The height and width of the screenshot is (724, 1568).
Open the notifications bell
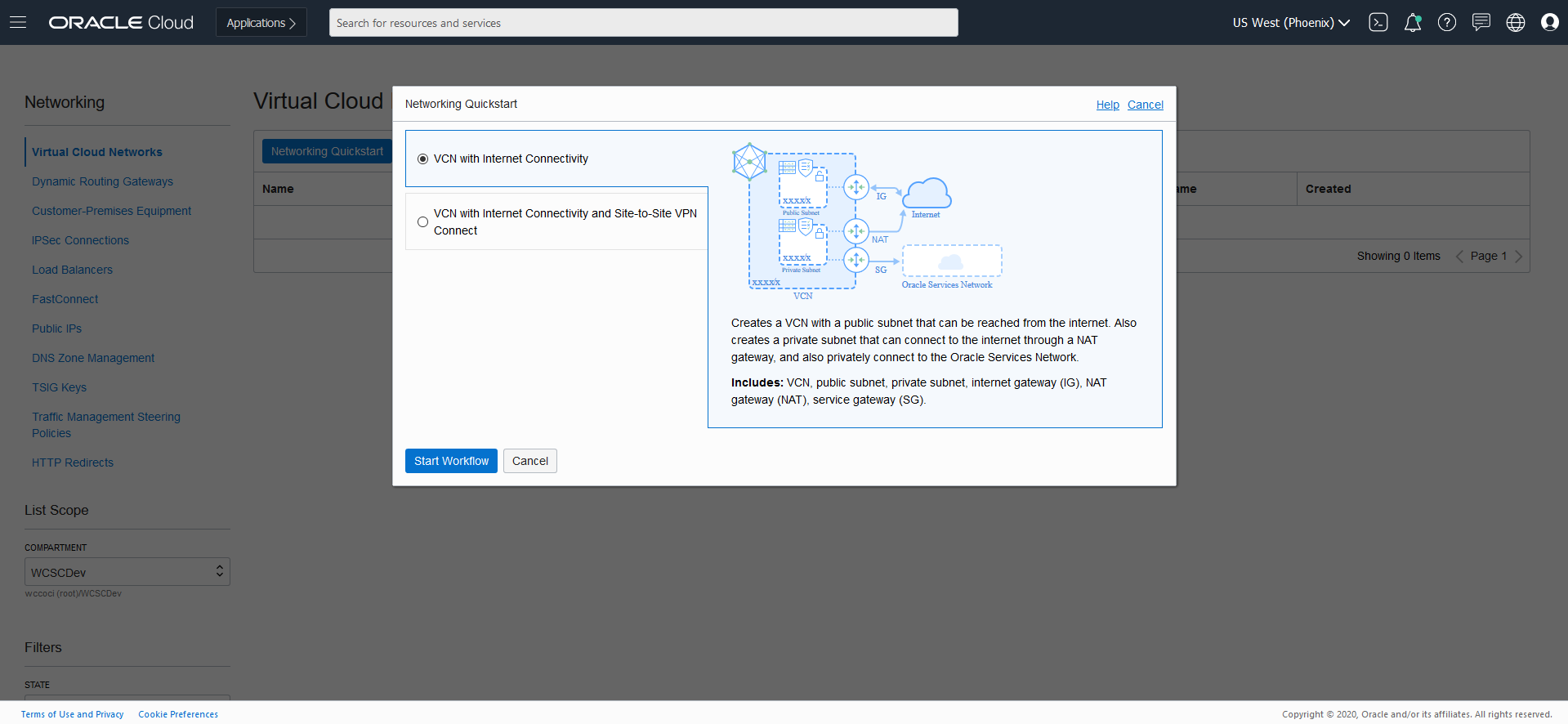point(1412,22)
